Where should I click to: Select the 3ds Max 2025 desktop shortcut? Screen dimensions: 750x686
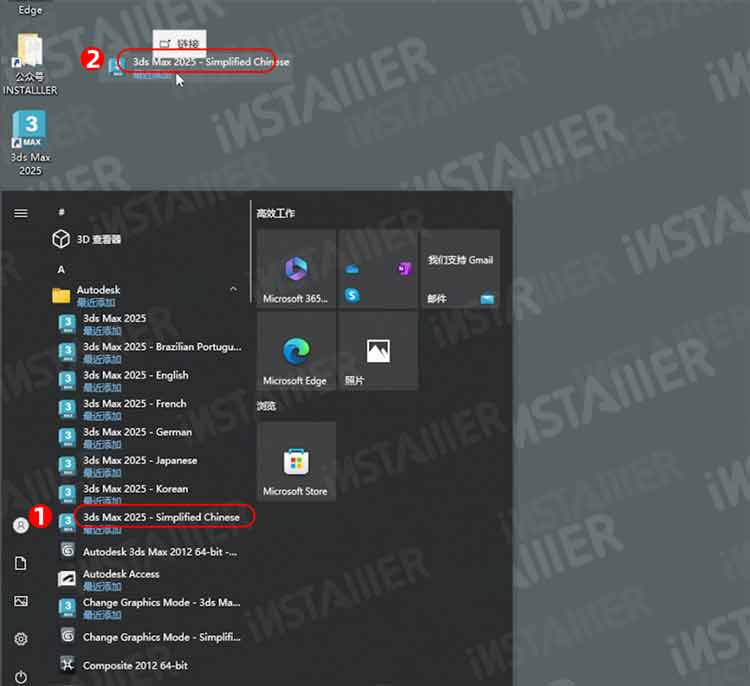point(30,144)
